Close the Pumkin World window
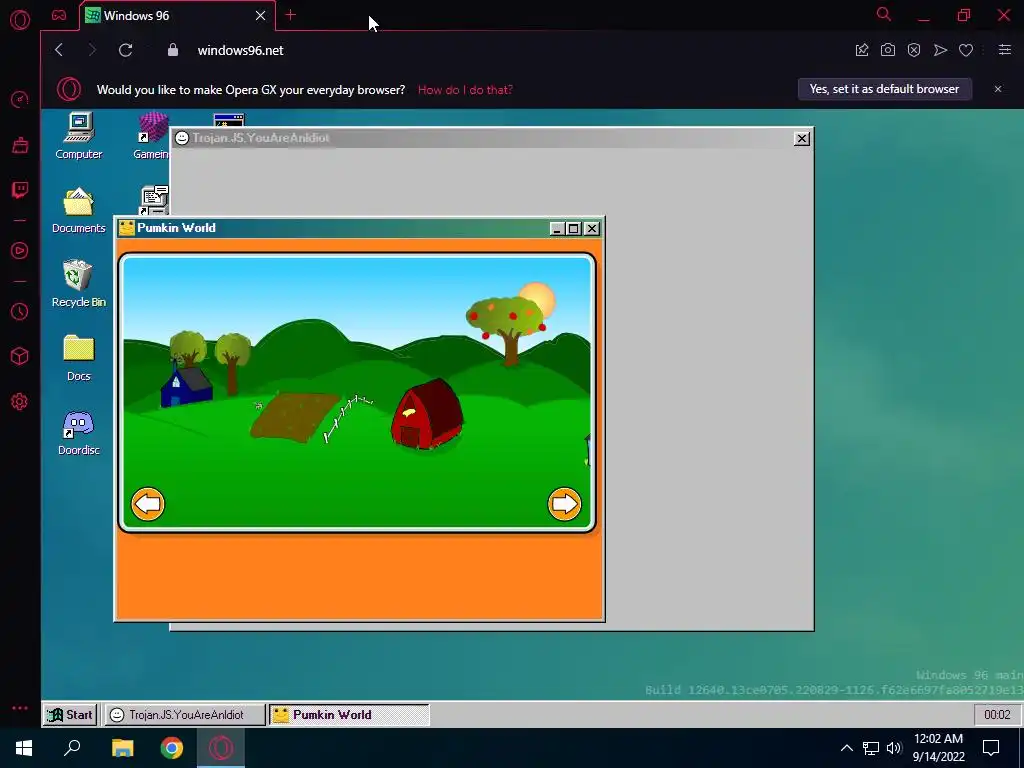1024x768 pixels. click(592, 229)
